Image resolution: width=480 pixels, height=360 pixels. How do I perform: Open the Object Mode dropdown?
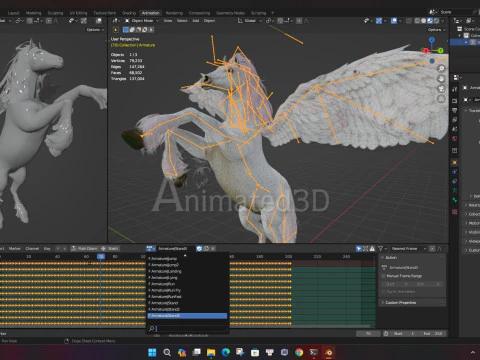[142, 21]
